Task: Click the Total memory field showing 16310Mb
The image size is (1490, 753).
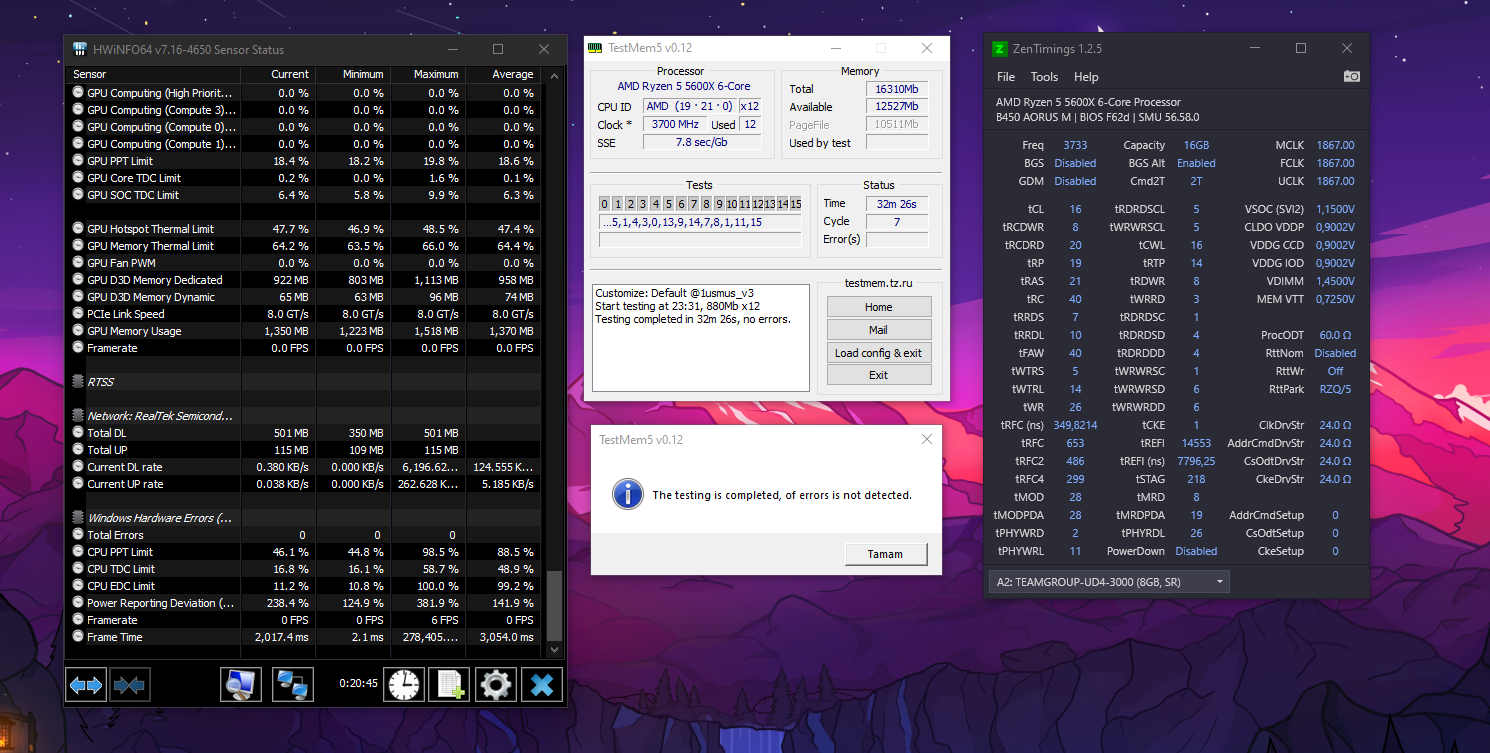Action: [897, 89]
